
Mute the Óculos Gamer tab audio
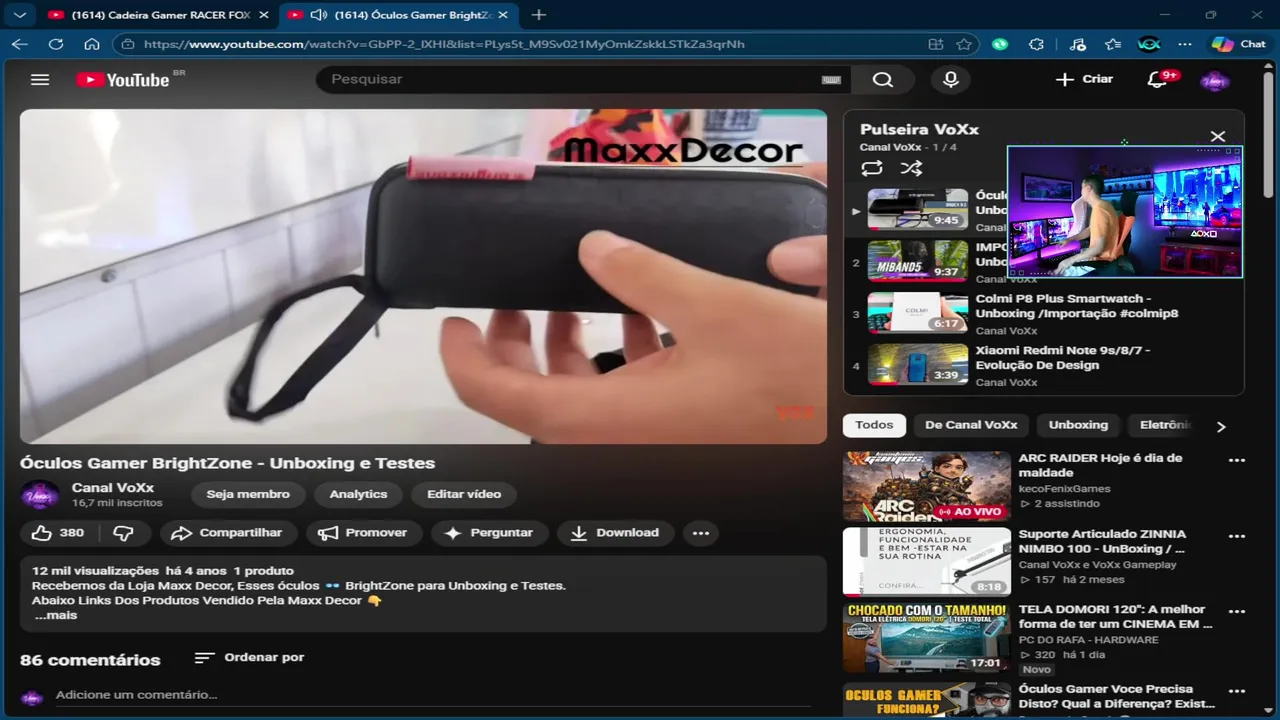(319, 15)
